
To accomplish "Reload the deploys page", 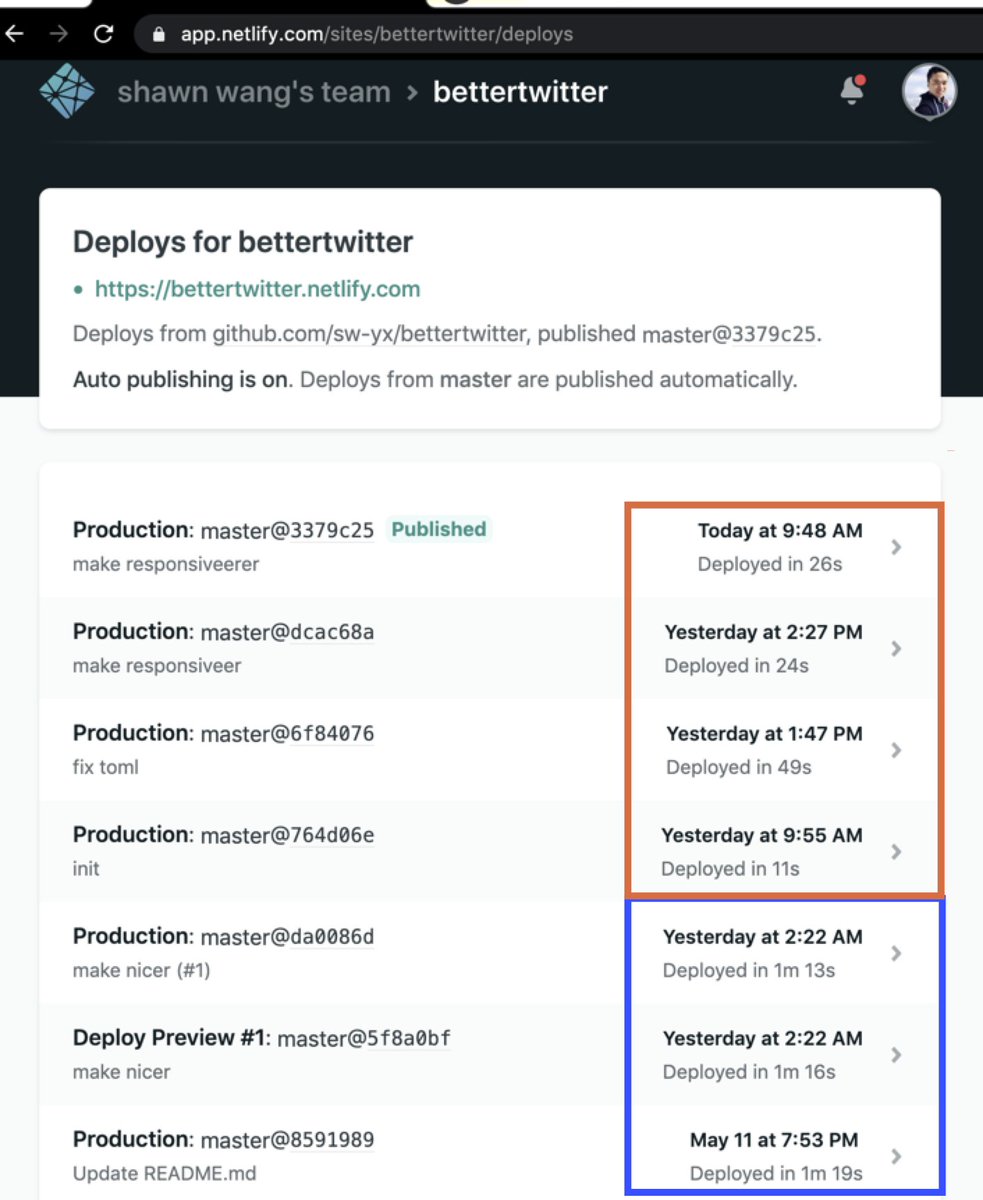I will [x=103, y=34].
